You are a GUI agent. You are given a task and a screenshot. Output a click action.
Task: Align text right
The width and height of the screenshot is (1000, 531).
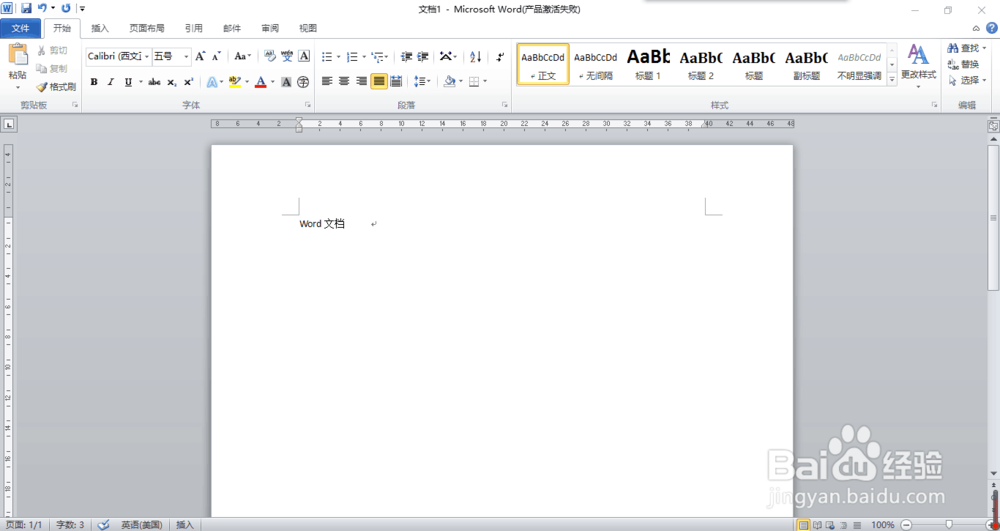point(362,81)
